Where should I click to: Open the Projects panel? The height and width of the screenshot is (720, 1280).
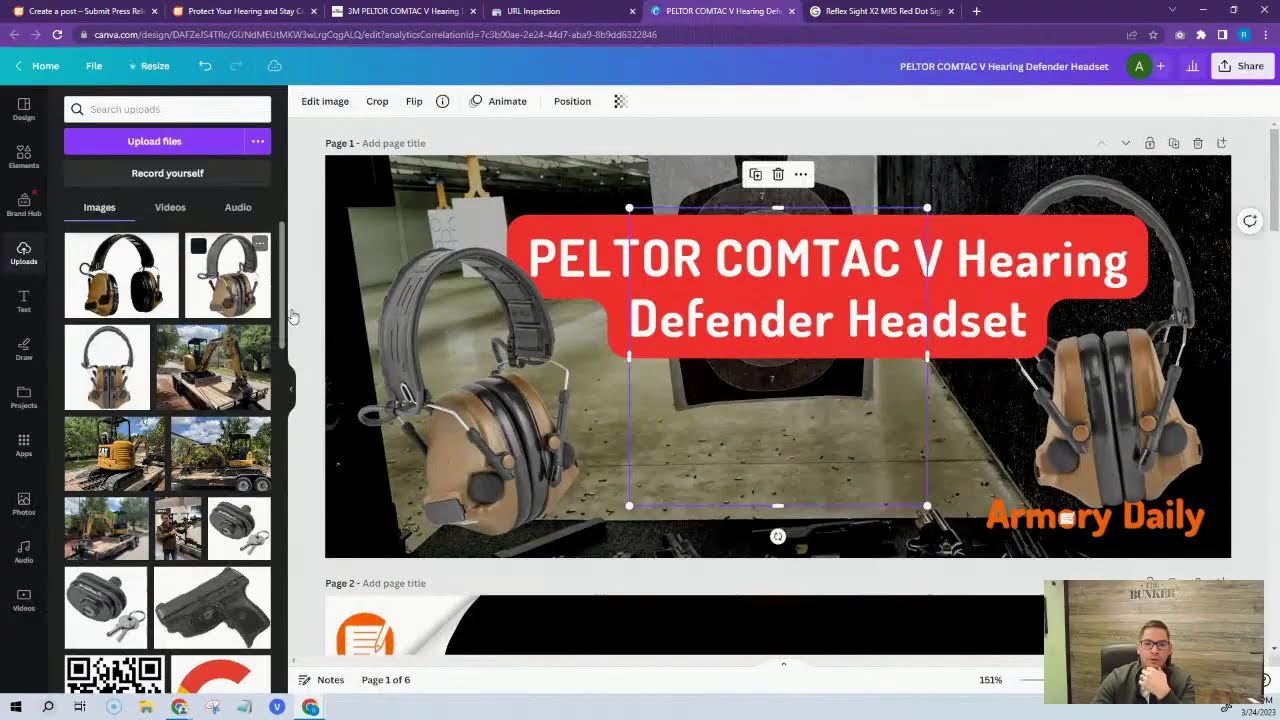click(x=24, y=397)
